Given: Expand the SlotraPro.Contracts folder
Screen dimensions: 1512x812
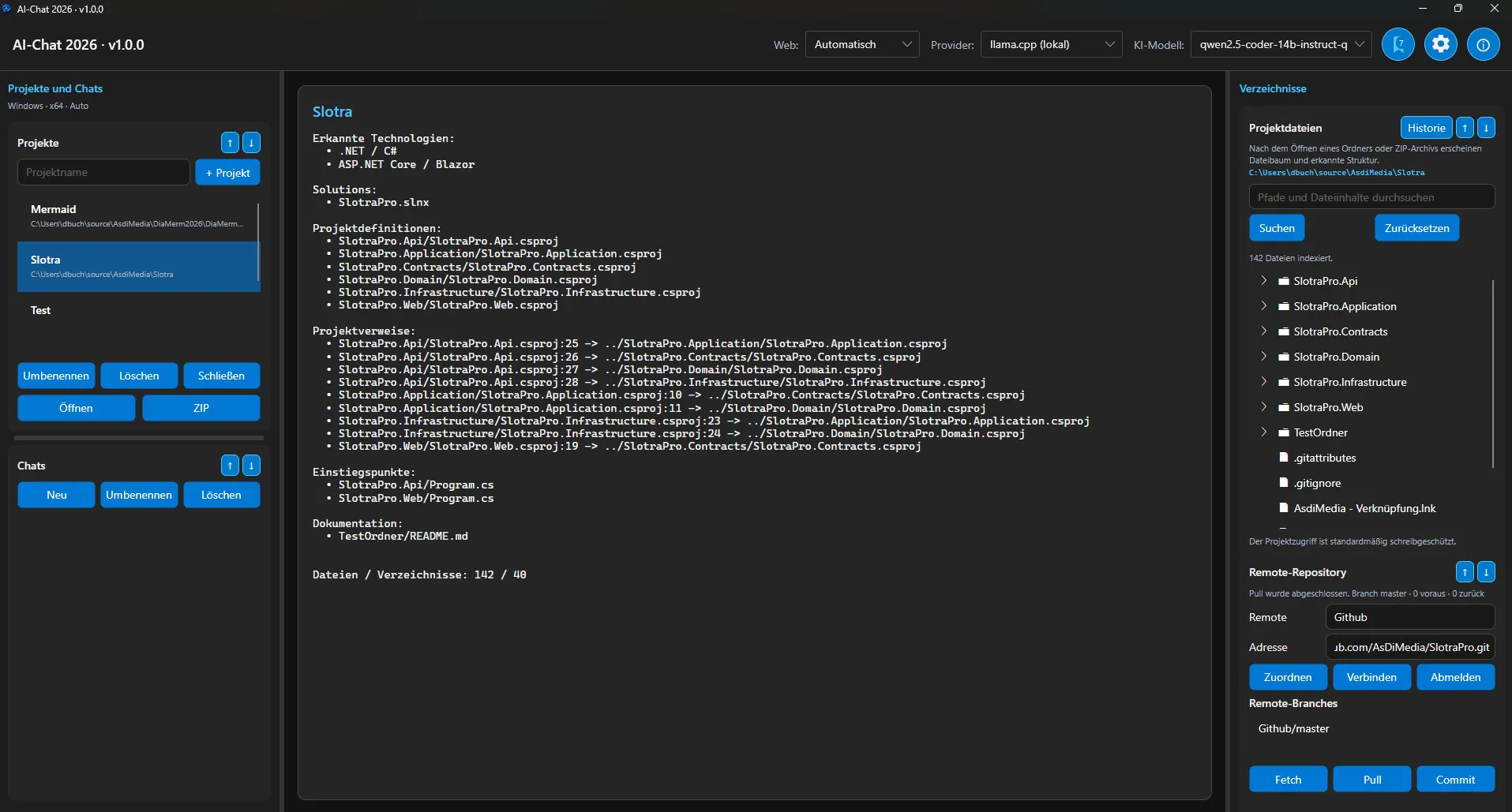Looking at the screenshot, I should tap(1263, 331).
